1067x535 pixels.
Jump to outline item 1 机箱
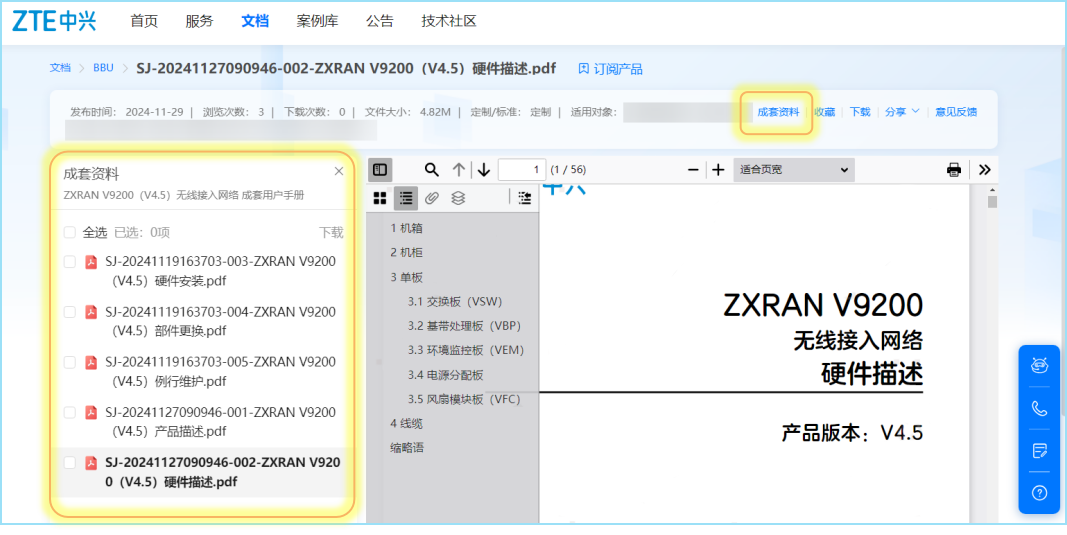click(x=406, y=228)
